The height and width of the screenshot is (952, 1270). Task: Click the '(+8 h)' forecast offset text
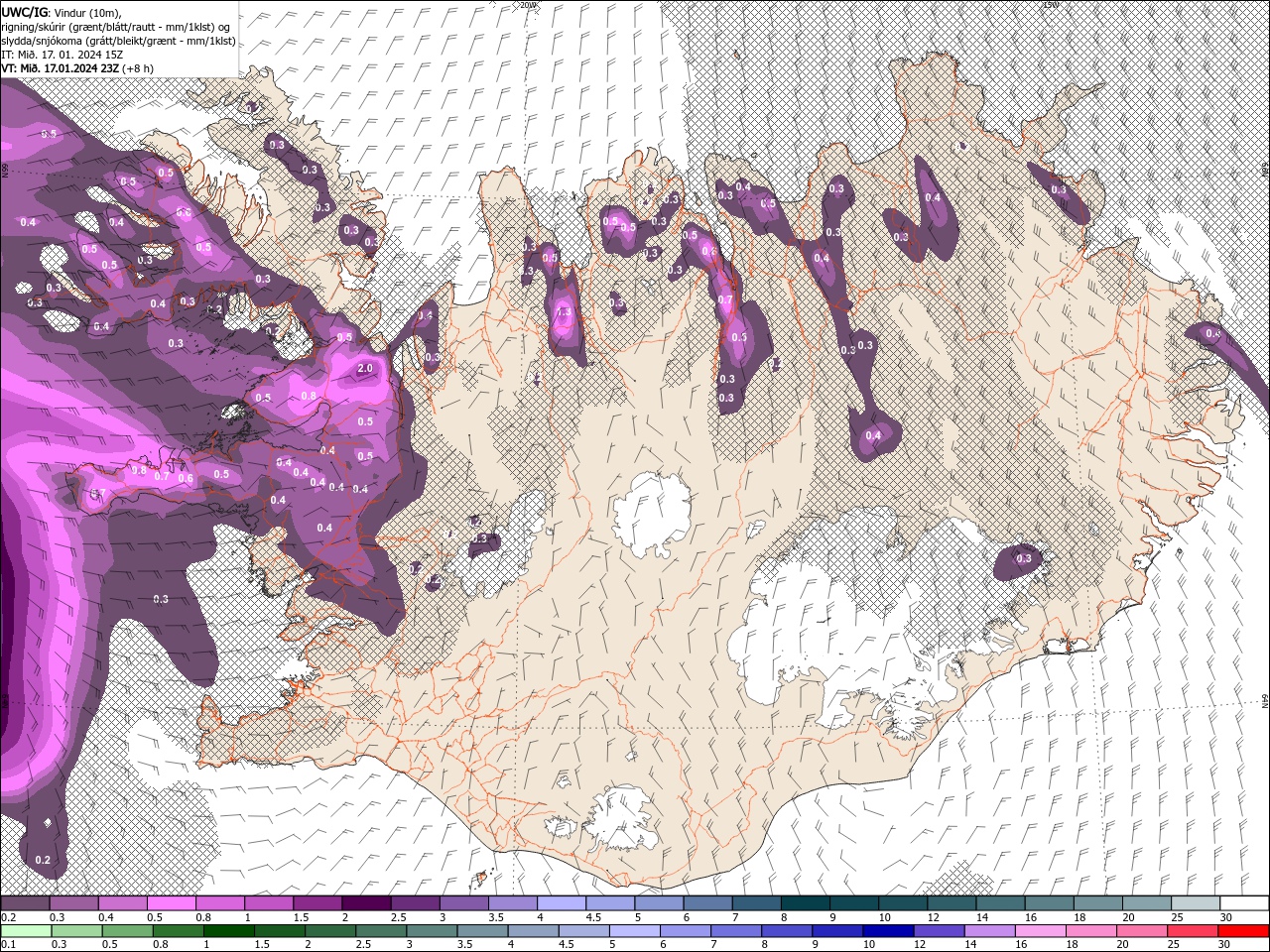pyautogui.click(x=139, y=67)
